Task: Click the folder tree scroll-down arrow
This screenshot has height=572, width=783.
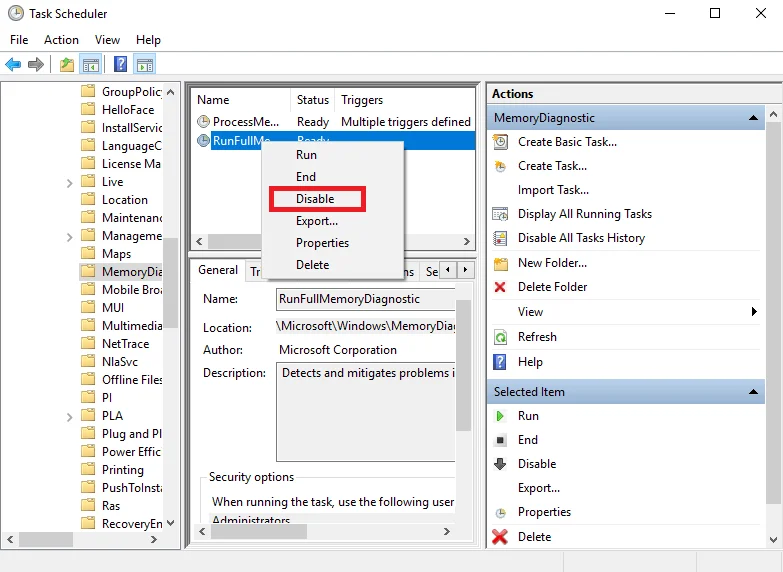Action: [171, 523]
